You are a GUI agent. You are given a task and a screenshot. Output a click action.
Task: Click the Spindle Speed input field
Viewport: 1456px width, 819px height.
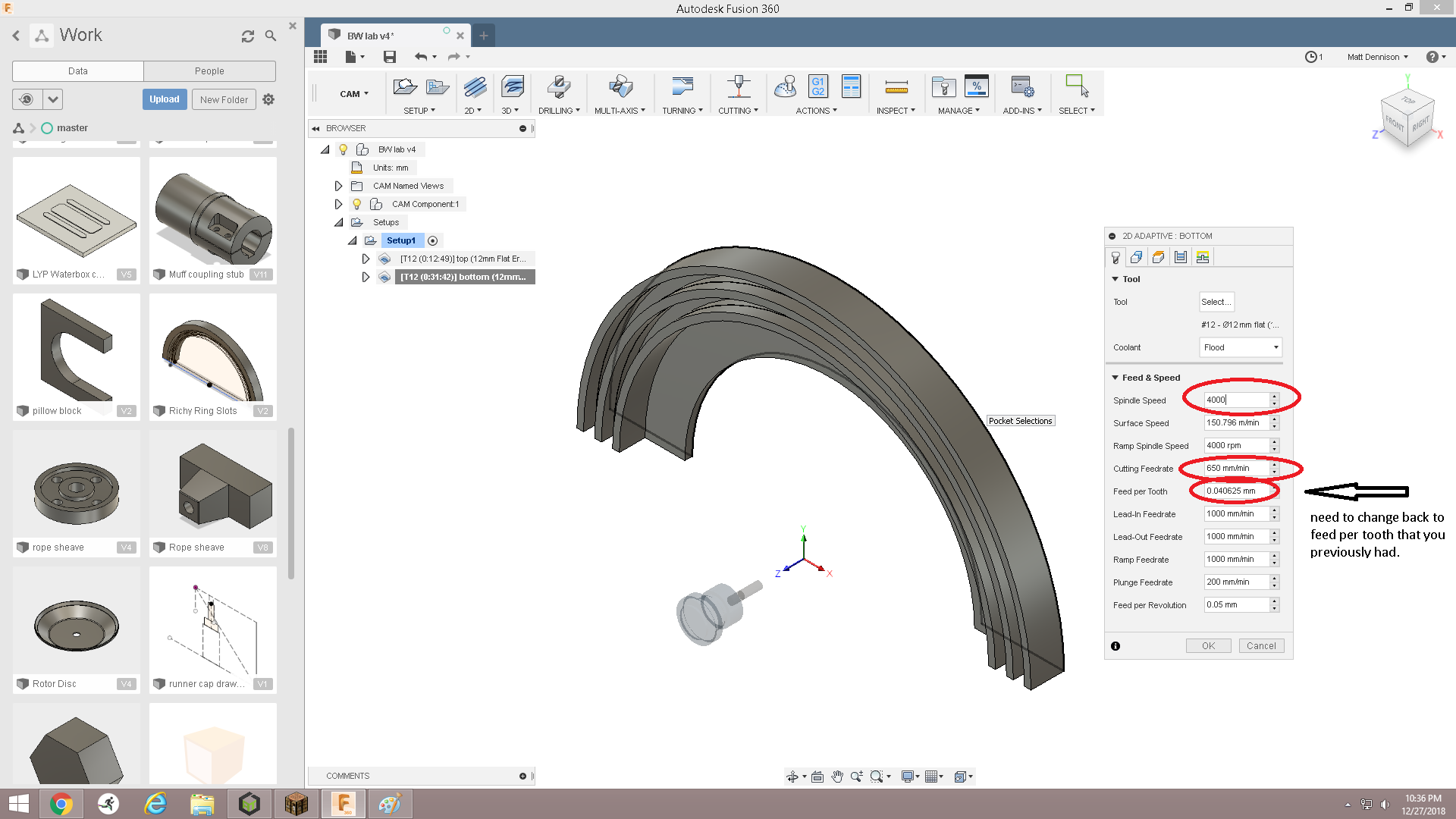1236,400
